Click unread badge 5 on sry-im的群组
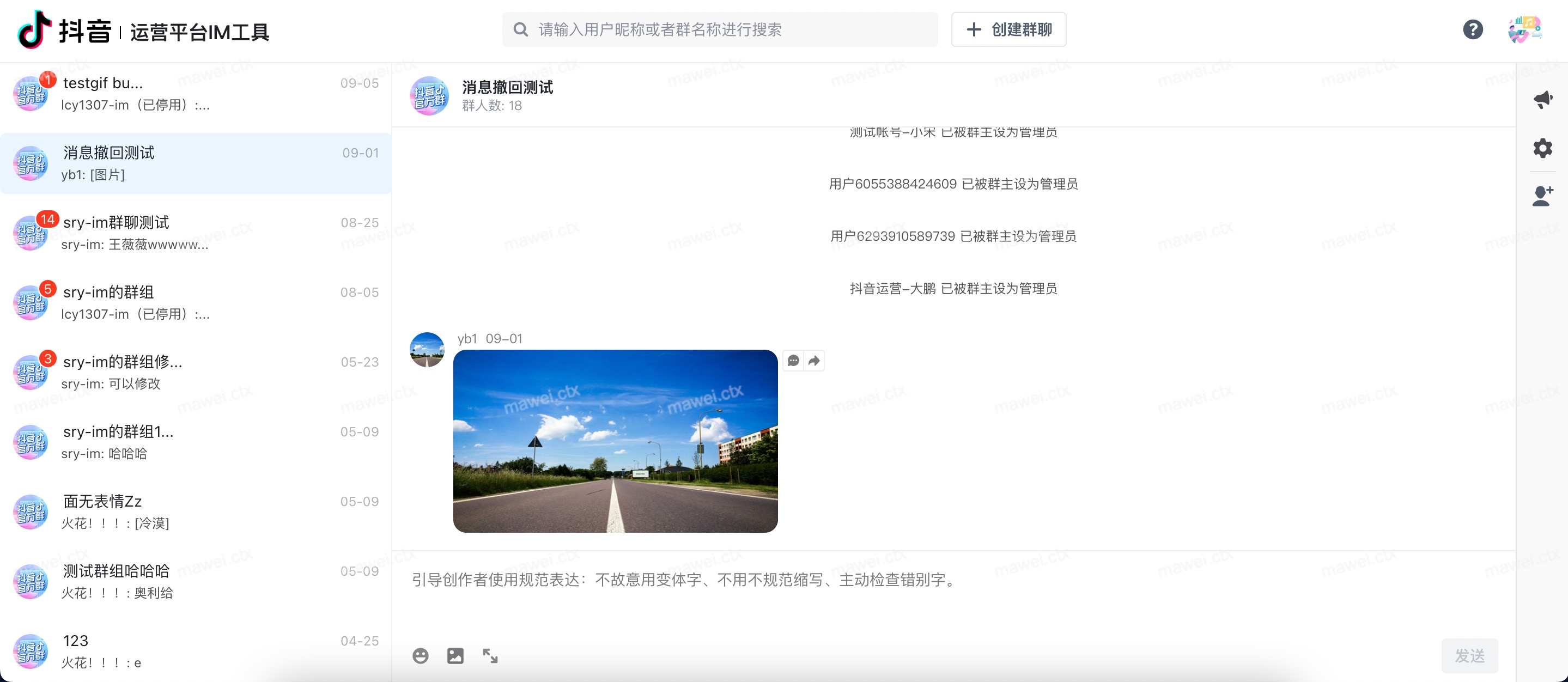The height and width of the screenshot is (682, 1568). [47, 289]
